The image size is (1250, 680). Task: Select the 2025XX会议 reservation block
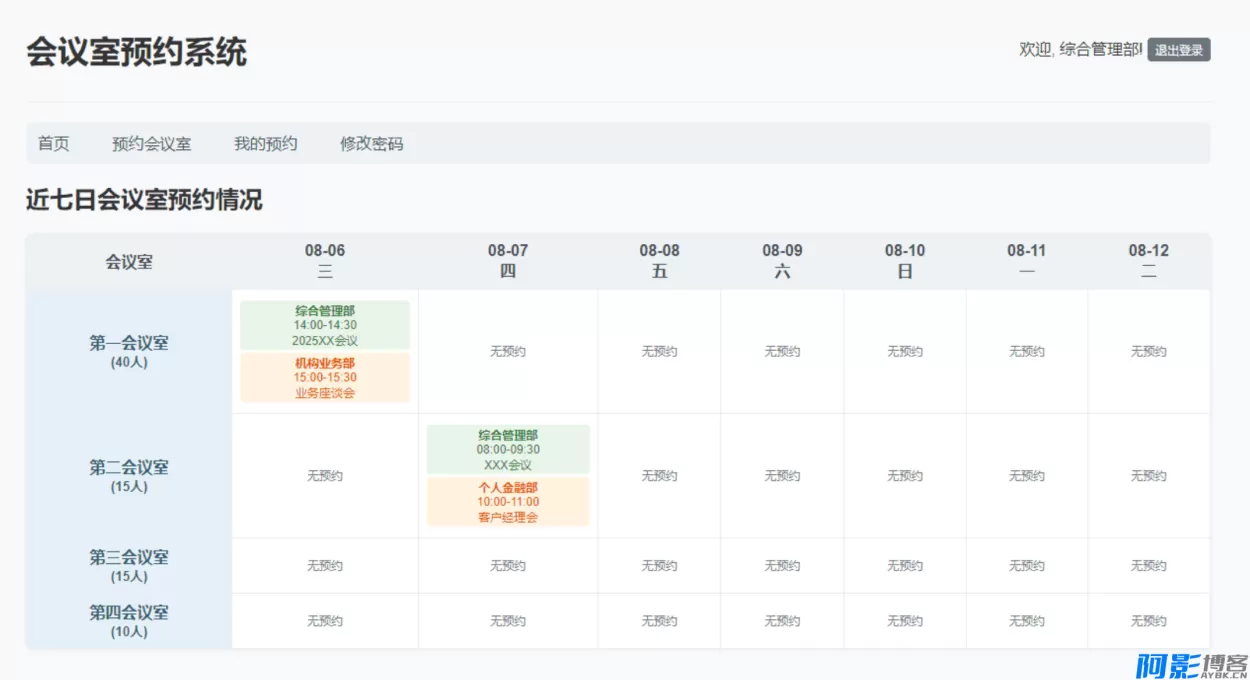pos(324,324)
